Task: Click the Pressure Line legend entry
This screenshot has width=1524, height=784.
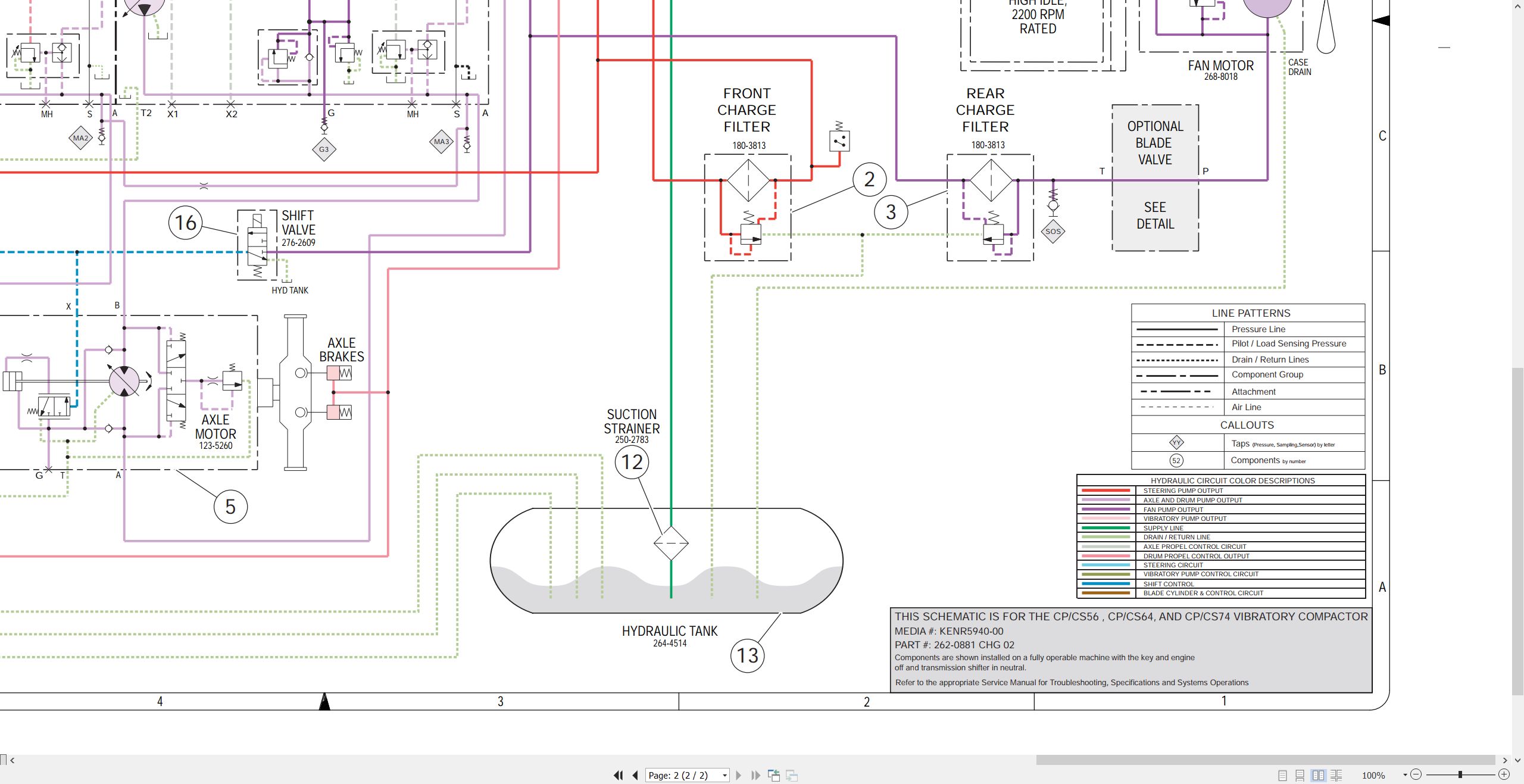Action: [1258, 329]
